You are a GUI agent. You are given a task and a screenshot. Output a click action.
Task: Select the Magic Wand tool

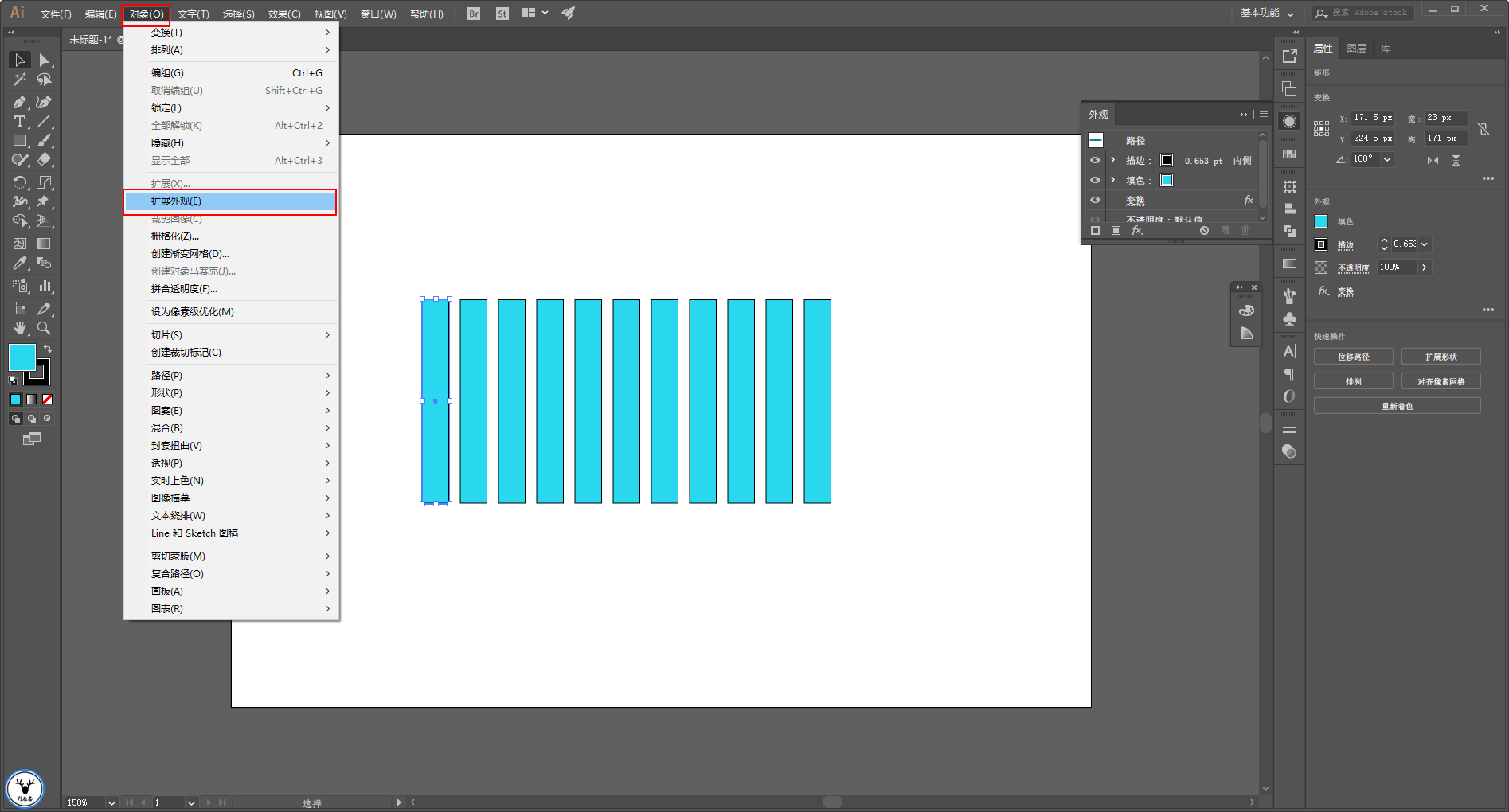[20, 80]
